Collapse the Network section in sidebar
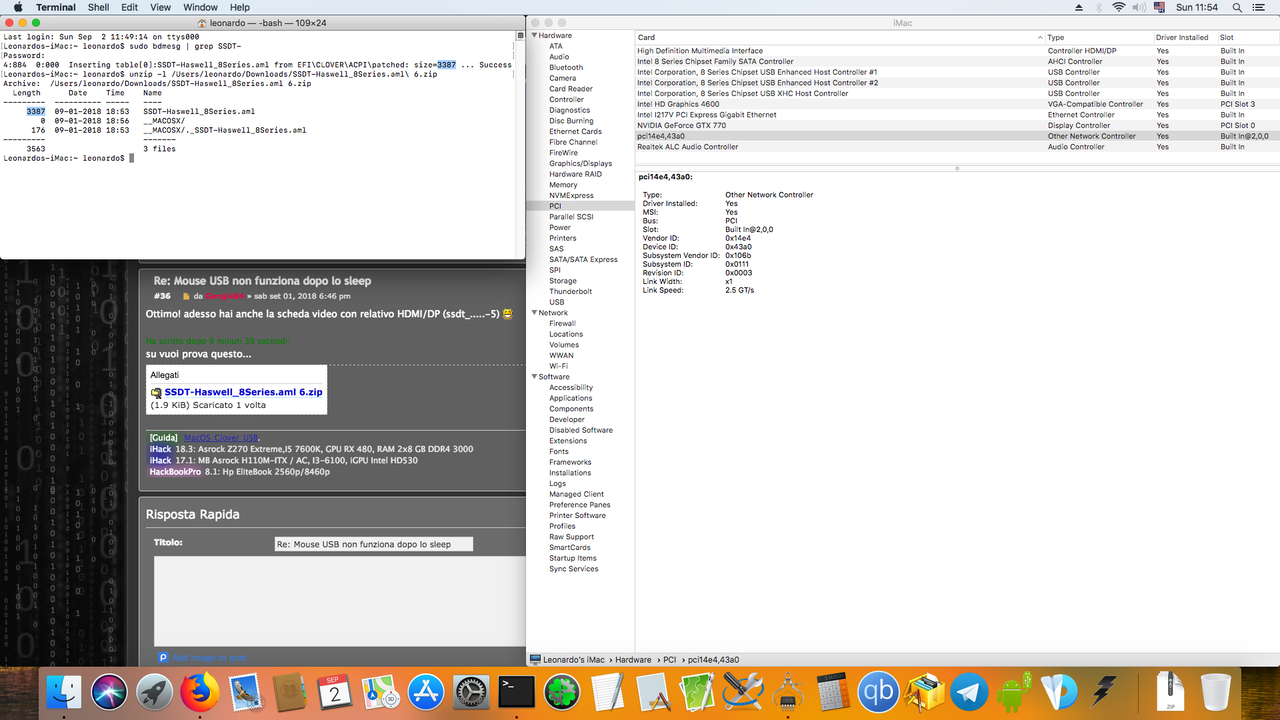This screenshot has height=720, width=1280. (535, 313)
